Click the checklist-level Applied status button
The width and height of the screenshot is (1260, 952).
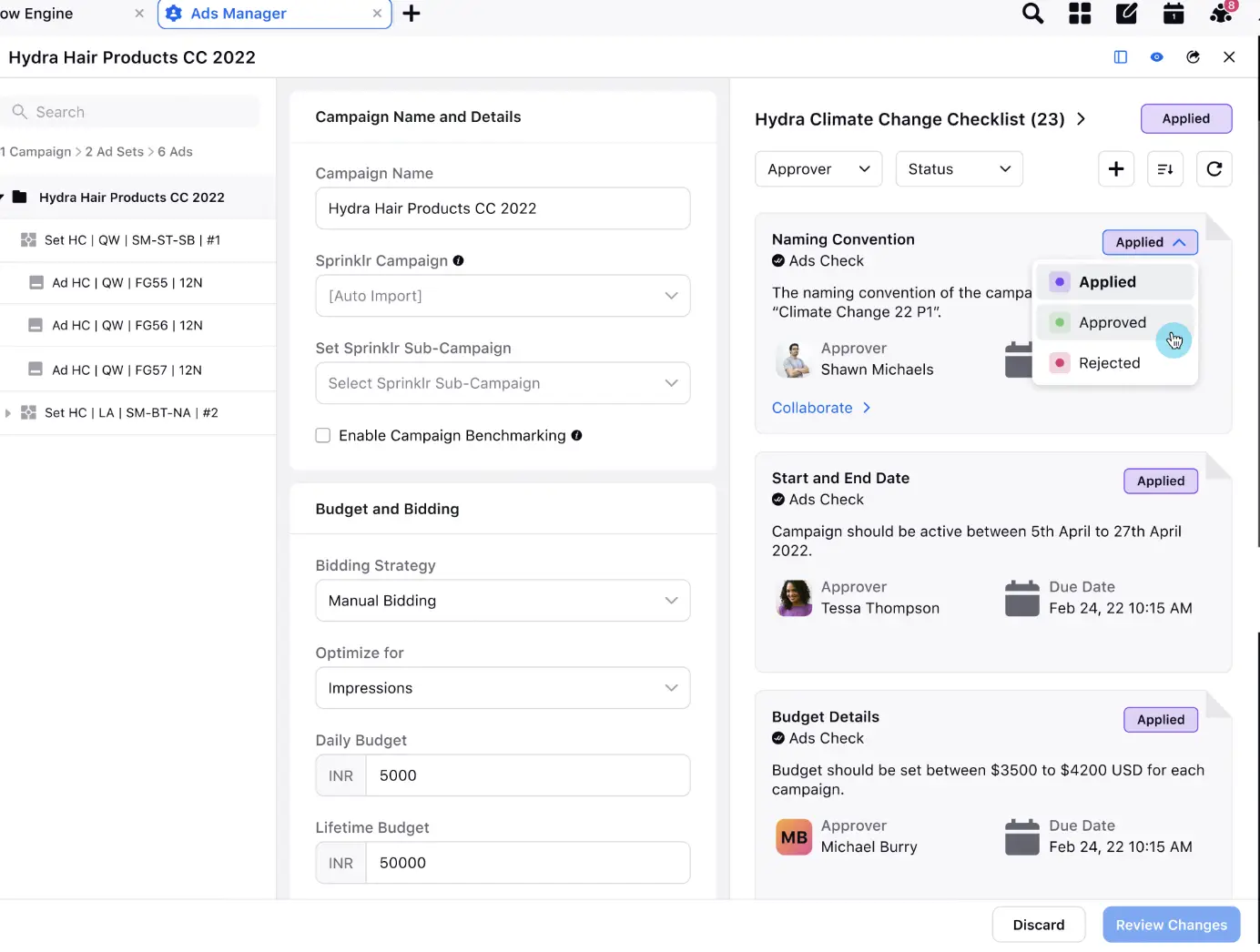coord(1186,118)
